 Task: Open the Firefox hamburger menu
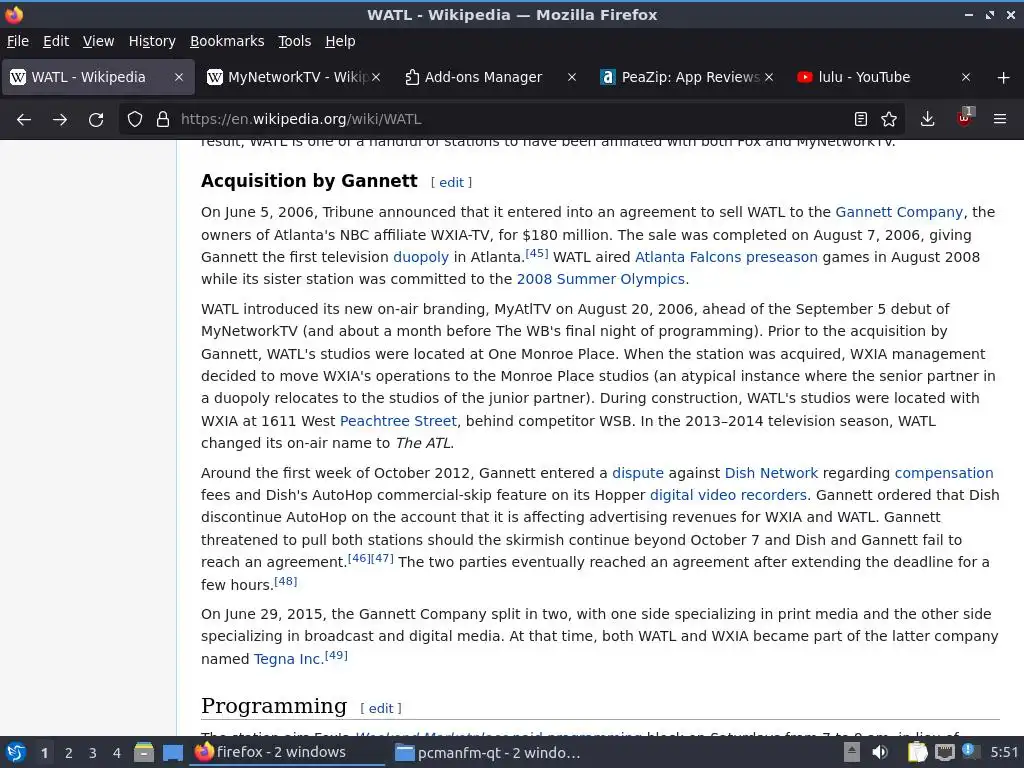click(1000, 120)
